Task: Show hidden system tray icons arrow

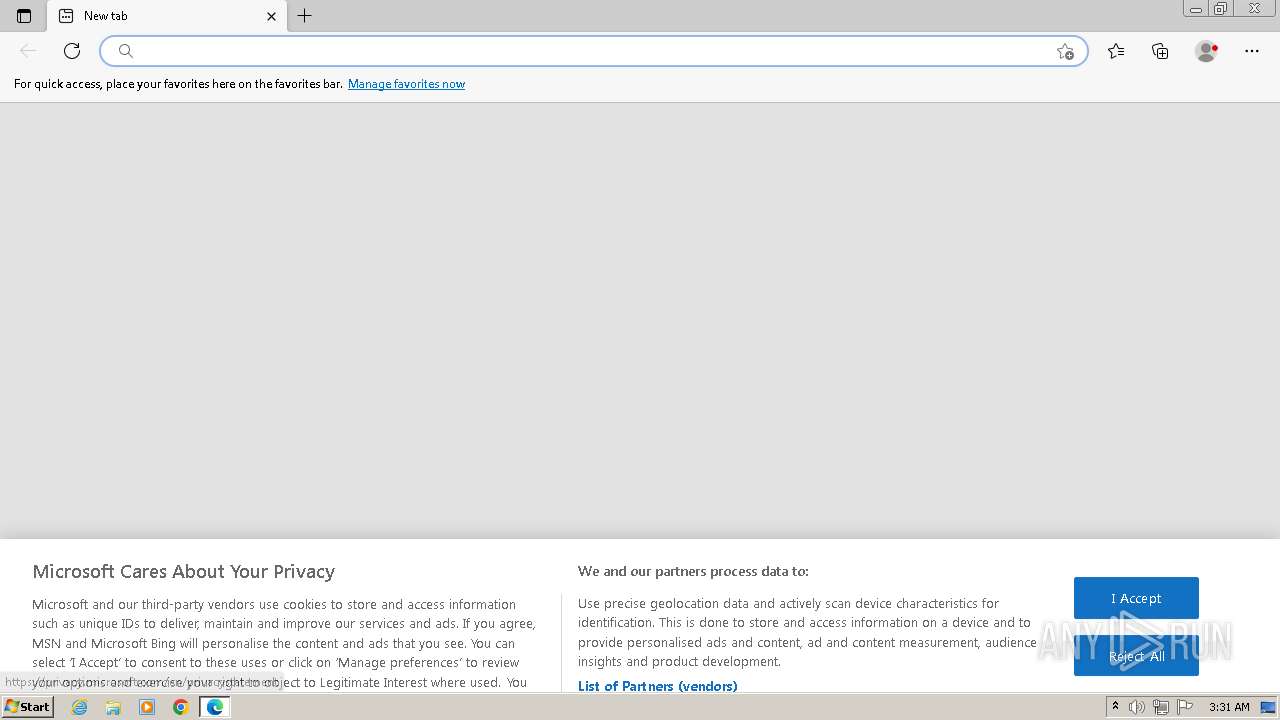Action: [1115, 707]
